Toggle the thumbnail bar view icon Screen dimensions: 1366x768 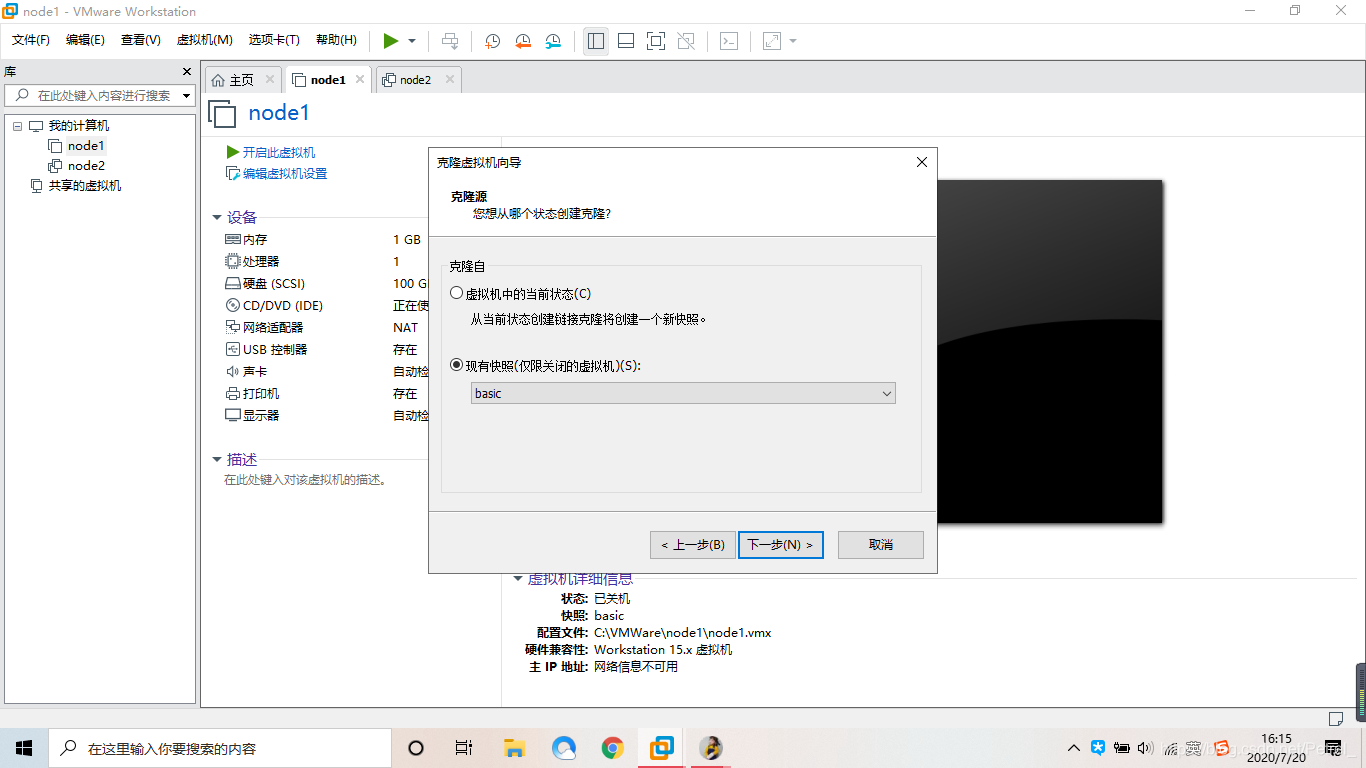coord(626,41)
